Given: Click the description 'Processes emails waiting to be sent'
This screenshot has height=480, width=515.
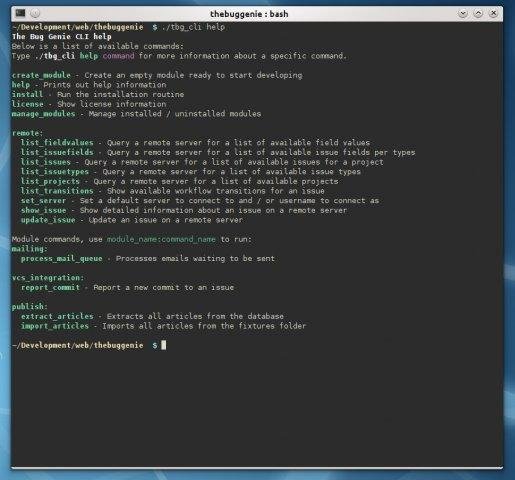Looking at the screenshot, I should 195,259.
